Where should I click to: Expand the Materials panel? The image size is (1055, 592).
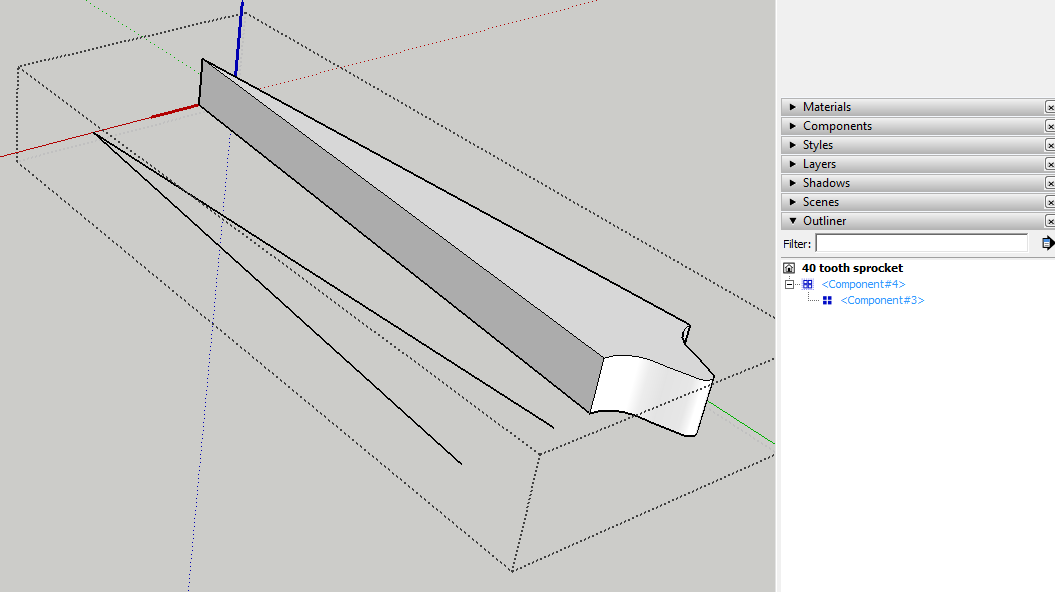(793, 107)
